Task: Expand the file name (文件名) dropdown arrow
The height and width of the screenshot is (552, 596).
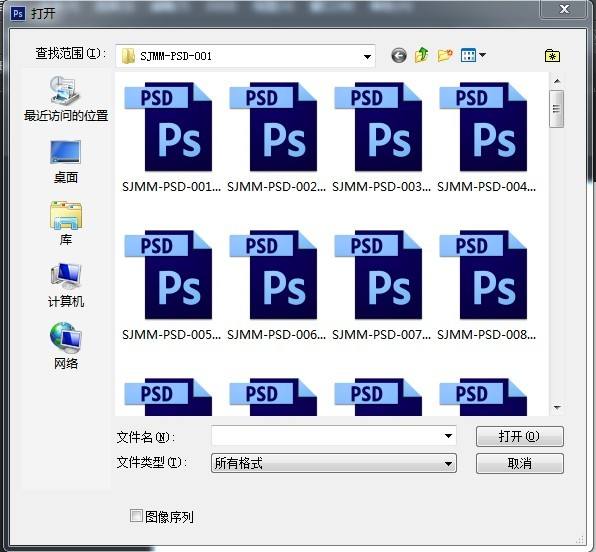Action: [x=449, y=436]
